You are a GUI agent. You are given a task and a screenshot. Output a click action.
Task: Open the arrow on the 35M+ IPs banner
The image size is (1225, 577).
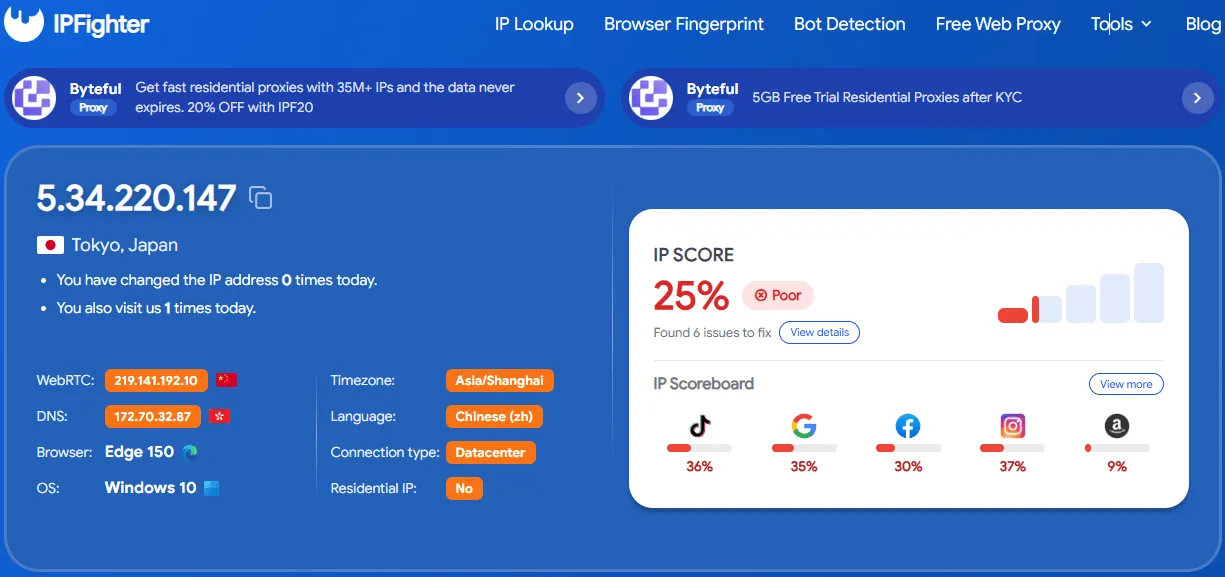(x=581, y=97)
